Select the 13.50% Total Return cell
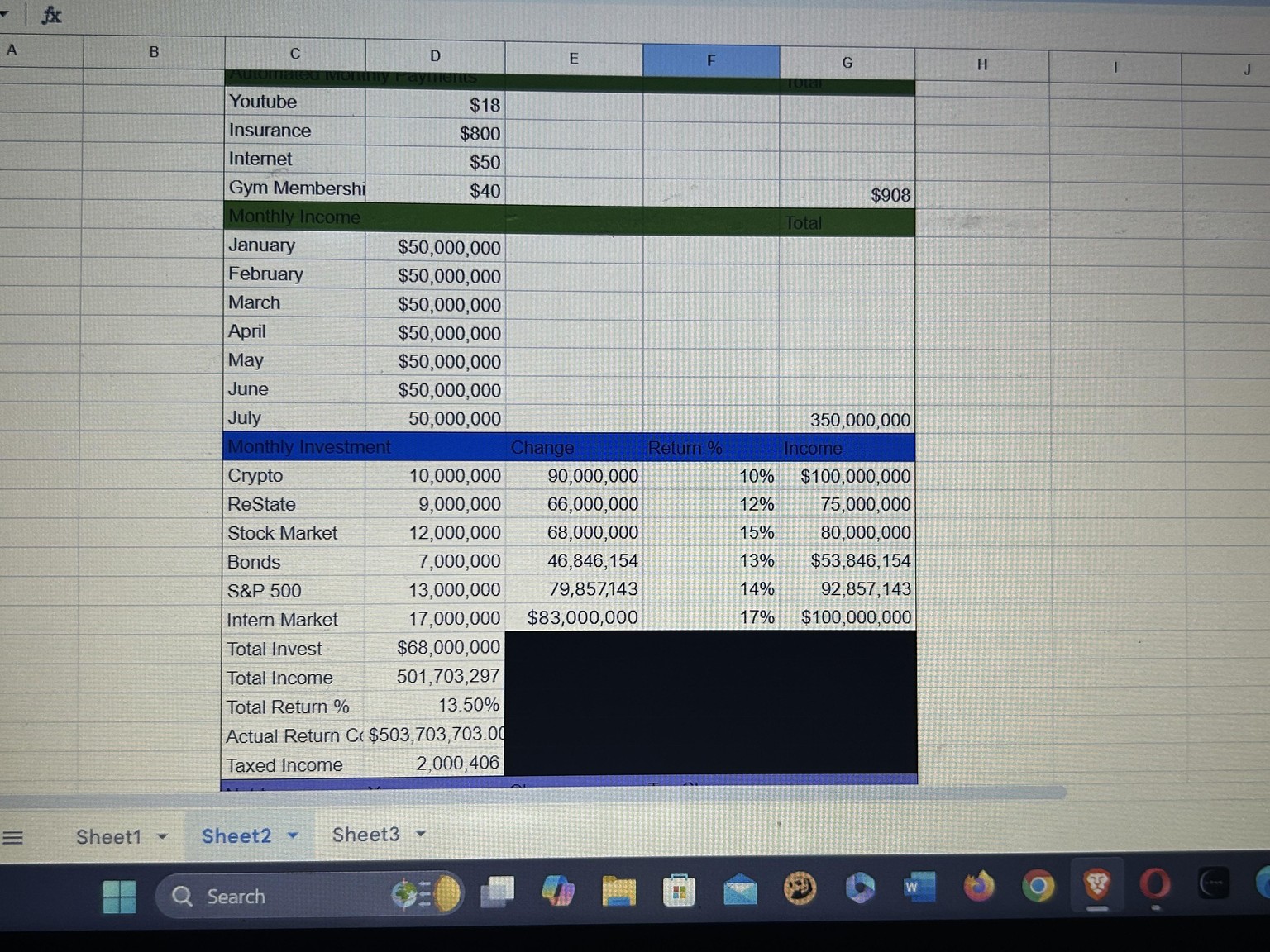Image resolution: width=1270 pixels, height=952 pixels. pos(436,705)
